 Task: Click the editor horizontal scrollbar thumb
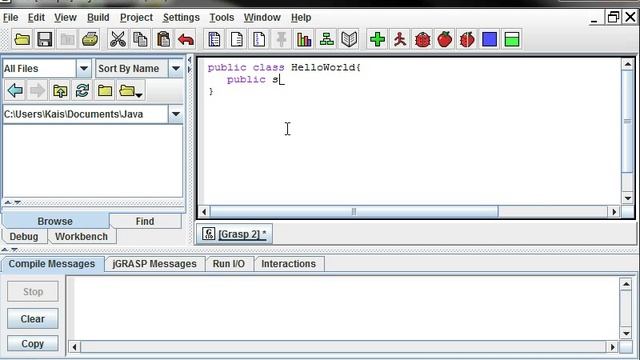(353, 211)
